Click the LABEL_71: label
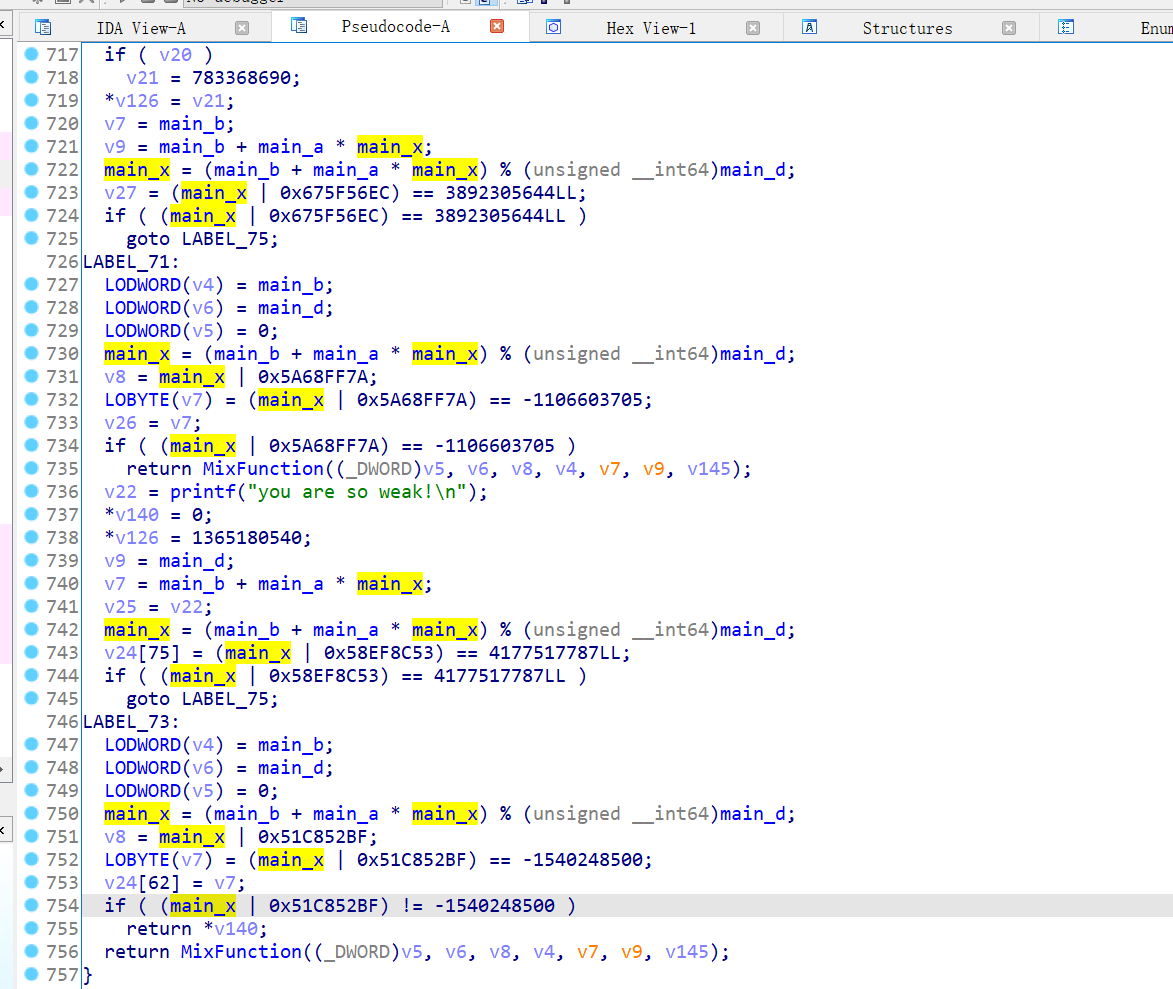 [131, 262]
